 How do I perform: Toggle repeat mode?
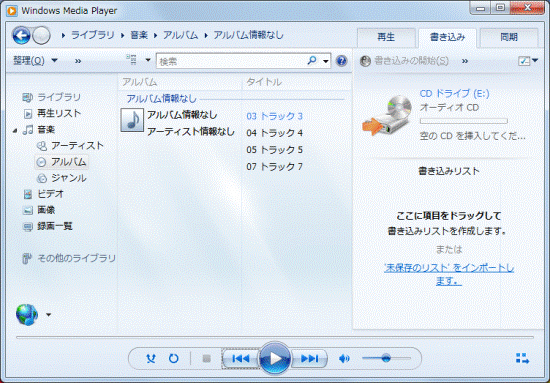(174, 358)
